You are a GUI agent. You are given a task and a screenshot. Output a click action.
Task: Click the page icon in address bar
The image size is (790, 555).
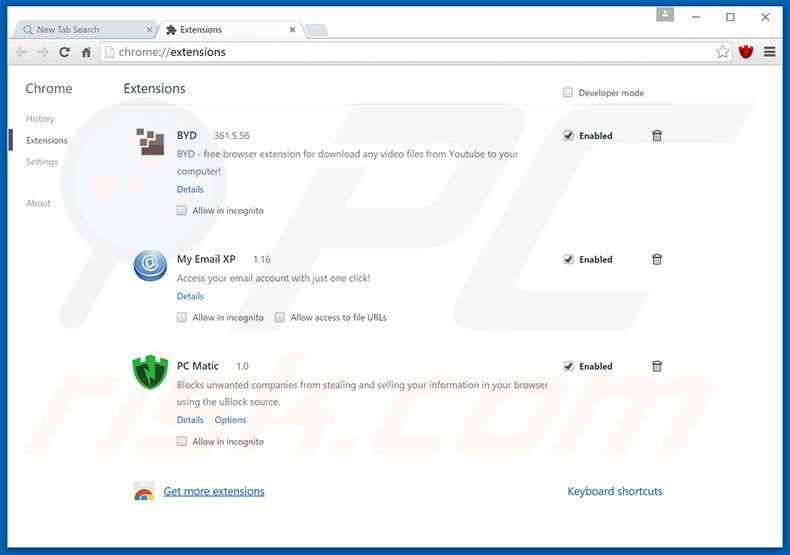pos(109,52)
